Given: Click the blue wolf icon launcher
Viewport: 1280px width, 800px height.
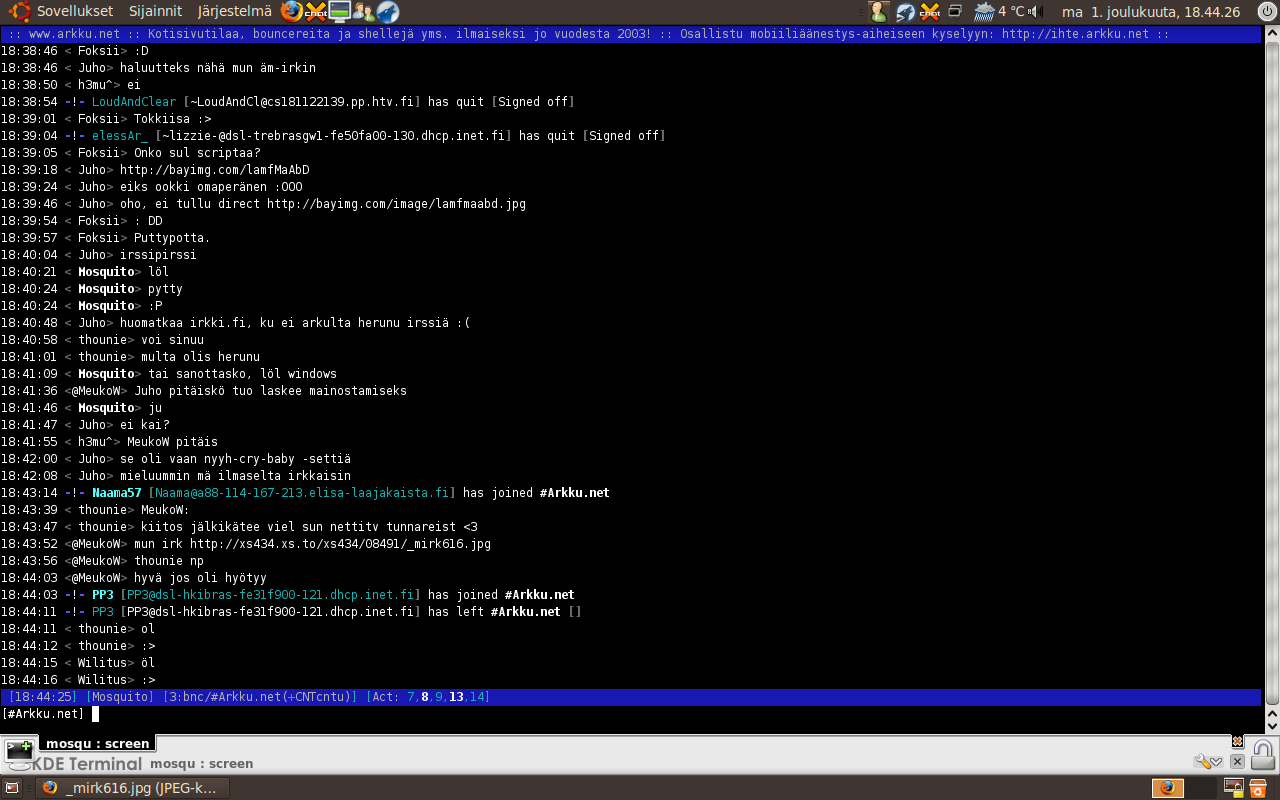Looking at the screenshot, I should [388, 12].
